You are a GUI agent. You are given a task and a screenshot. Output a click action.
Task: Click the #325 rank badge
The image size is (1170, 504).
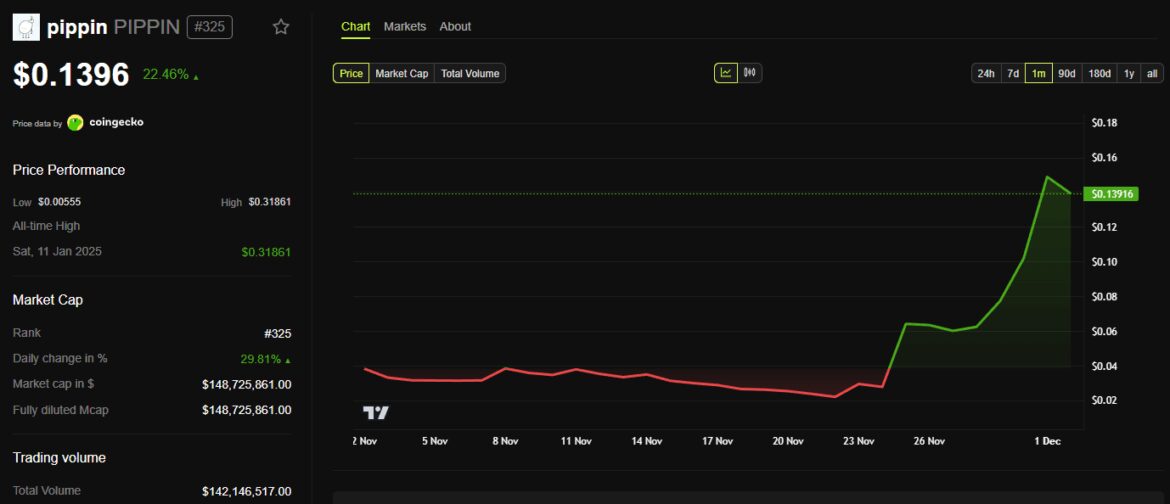[209, 27]
